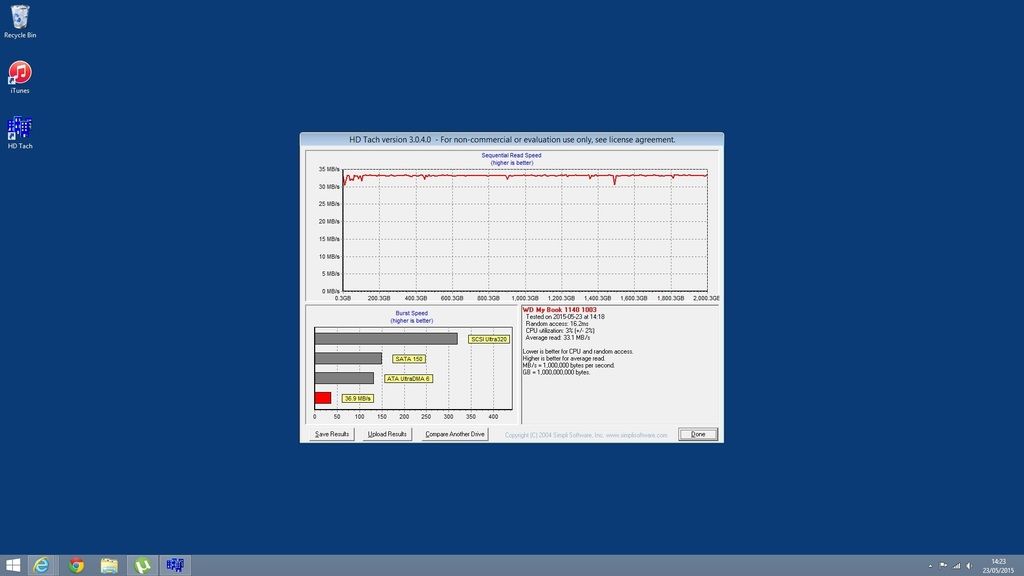Open the Action Center flag icon

[x=943, y=566]
